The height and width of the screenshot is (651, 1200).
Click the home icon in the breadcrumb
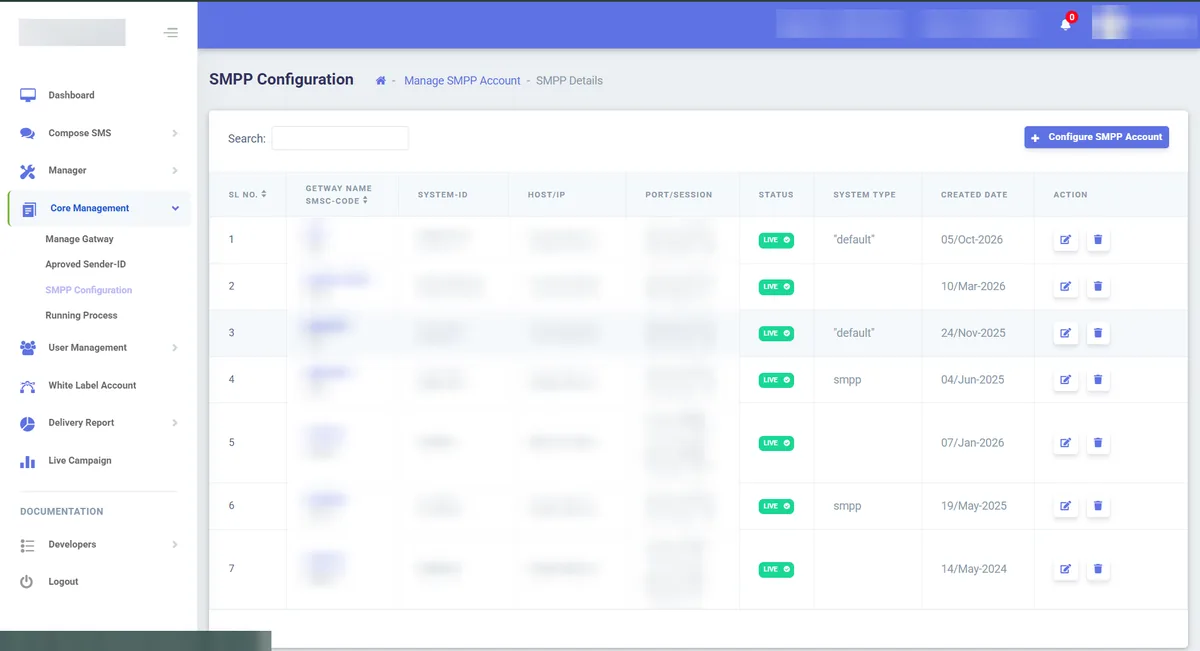point(380,80)
